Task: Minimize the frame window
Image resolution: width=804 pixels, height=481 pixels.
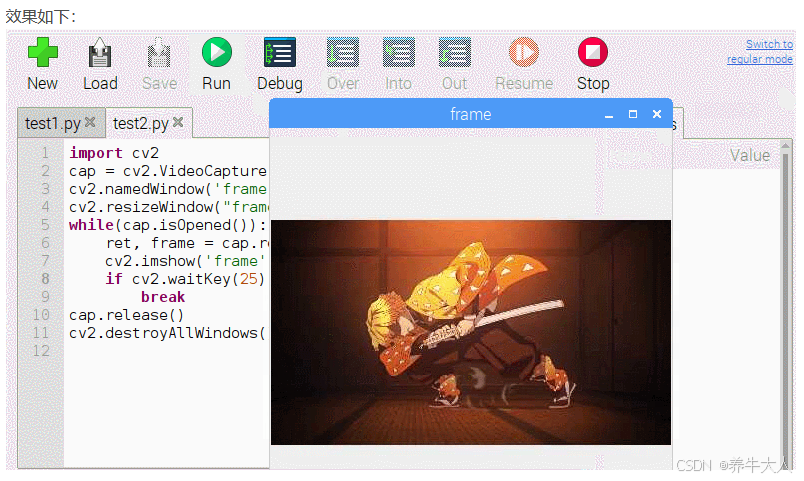Action: pos(609,114)
